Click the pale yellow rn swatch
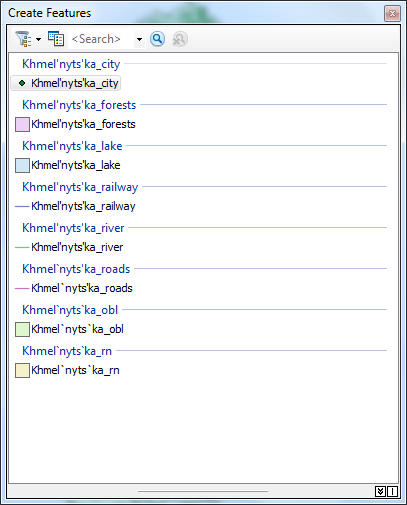This screenshot has height=505, width=407. click(x=22, y=371)
